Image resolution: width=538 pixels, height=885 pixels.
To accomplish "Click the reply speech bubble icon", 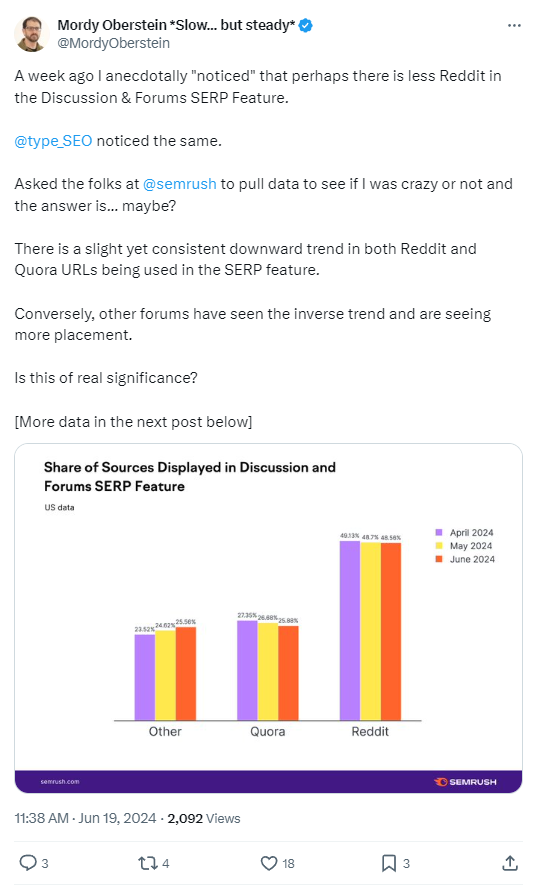I will (28, 863).
